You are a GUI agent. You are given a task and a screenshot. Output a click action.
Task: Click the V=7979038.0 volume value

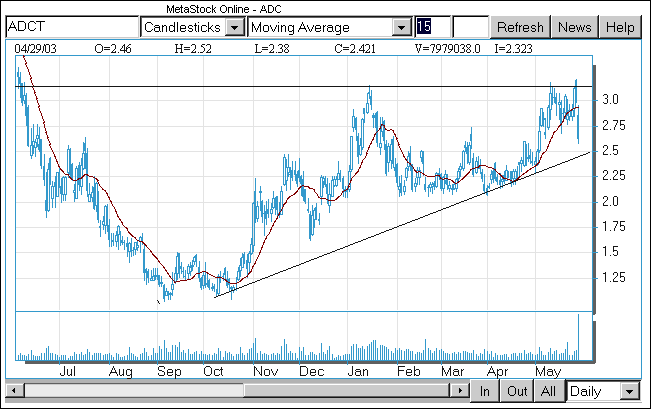point(448,49)
